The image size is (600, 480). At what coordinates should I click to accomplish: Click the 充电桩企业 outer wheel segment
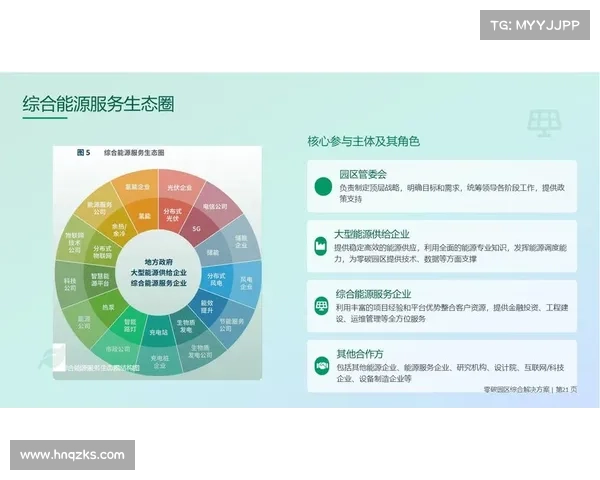(159, 362)
